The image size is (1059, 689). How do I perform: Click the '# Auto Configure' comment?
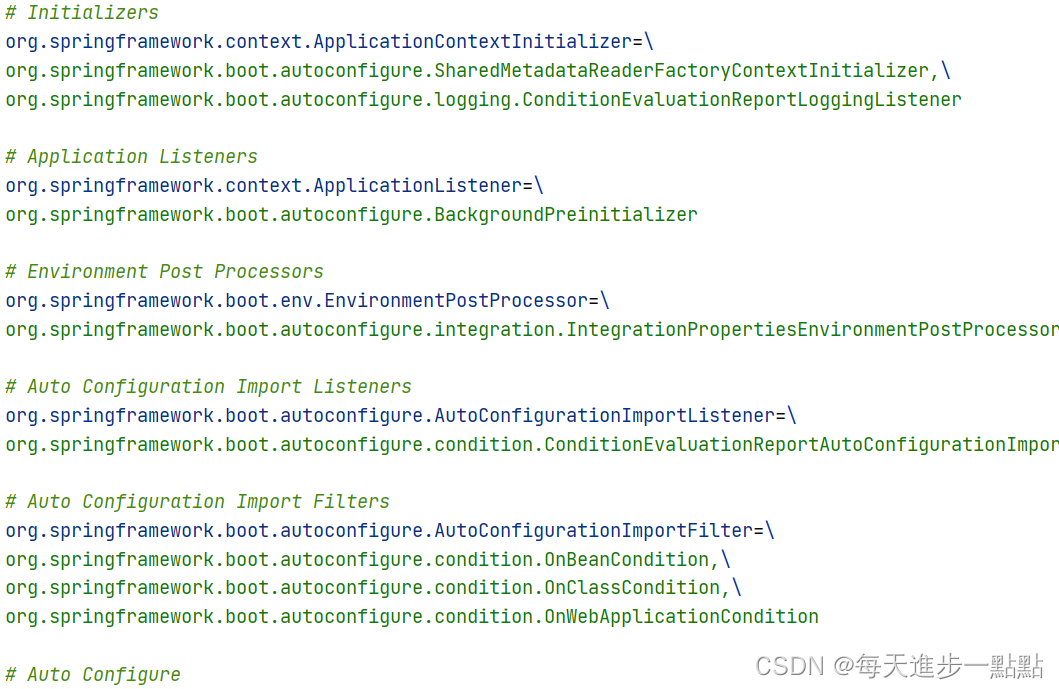click(93, 675)
